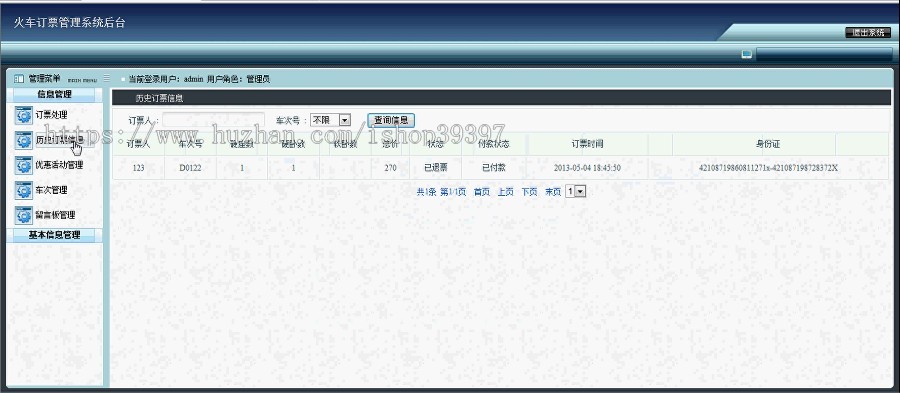Click the 身份证 column header
Image resolution: width=900 pixels, height=393 pixels.
tap(768, 144)
